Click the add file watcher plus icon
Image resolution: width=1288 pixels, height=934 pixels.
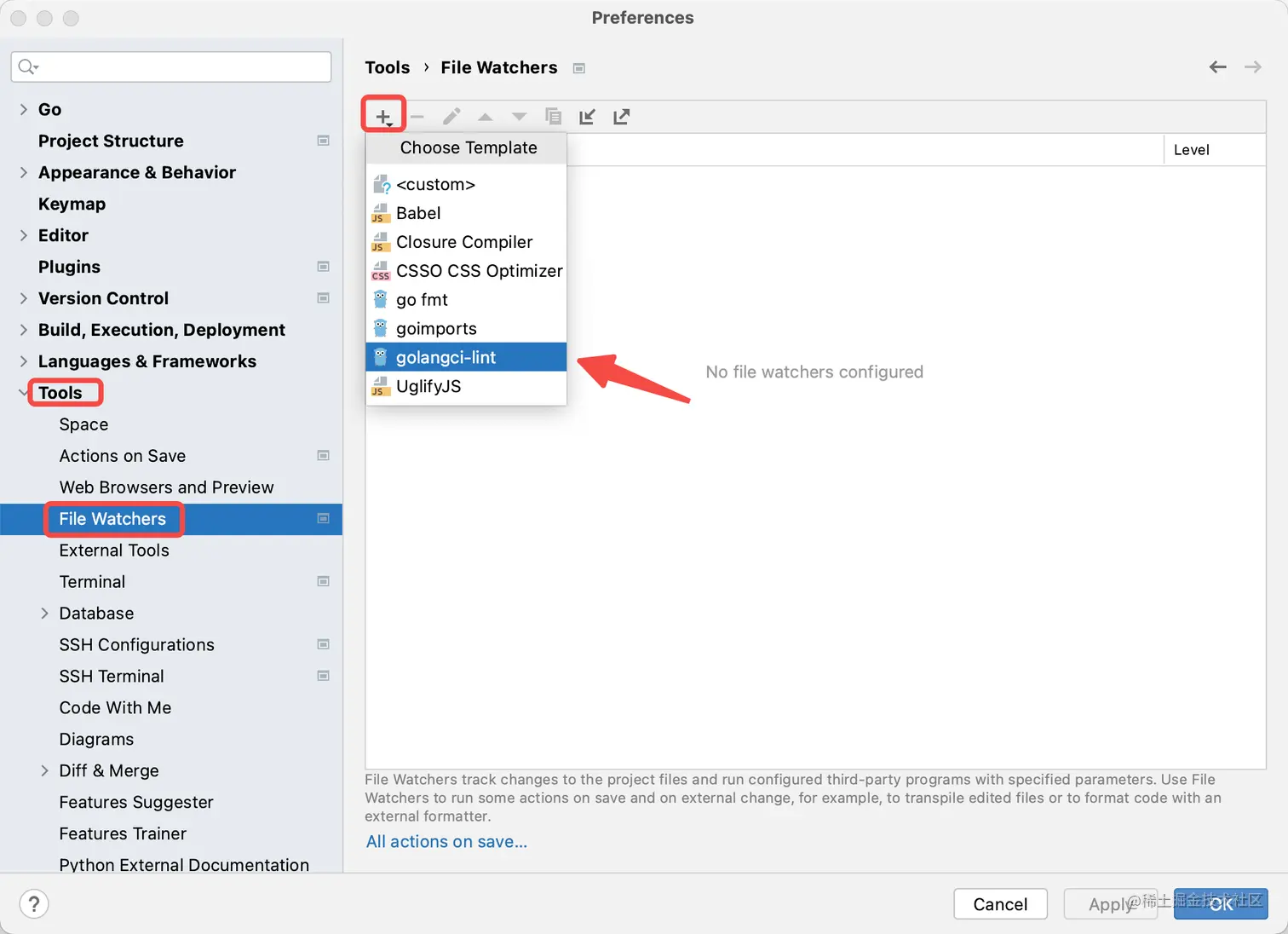383,116
